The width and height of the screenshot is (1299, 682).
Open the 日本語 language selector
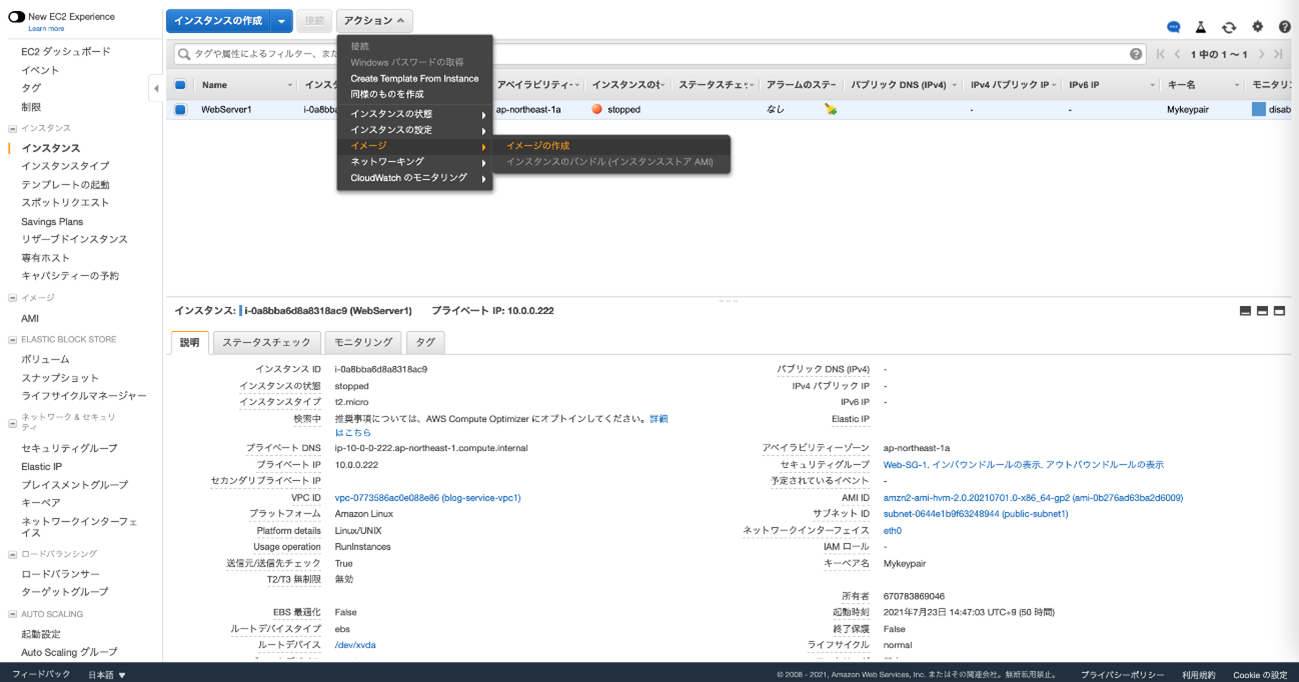point(107,675)
